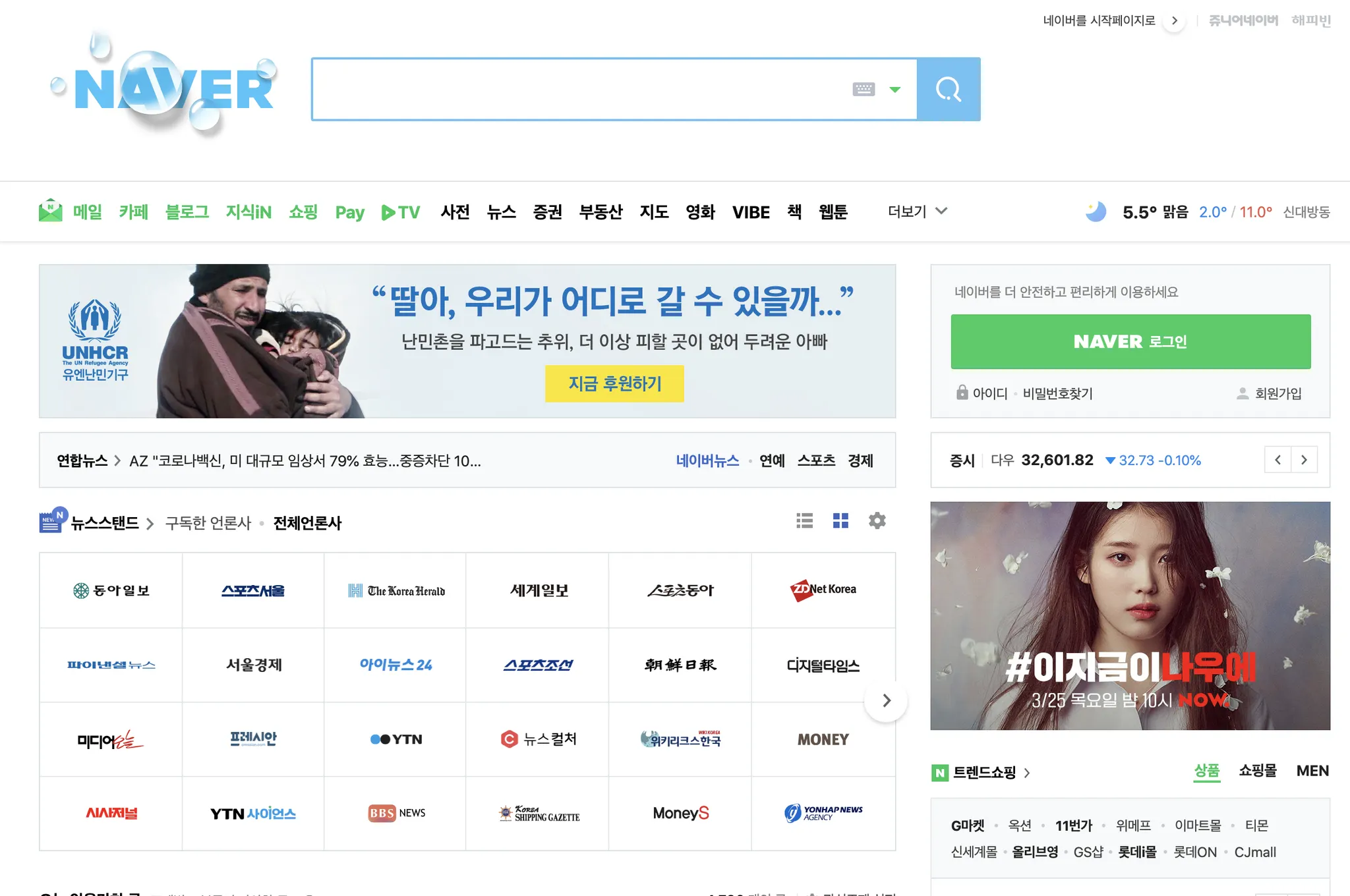Select the 쇼핑몰 tab in trend shopping
1350x896 pixels.
pos(1257,771)
